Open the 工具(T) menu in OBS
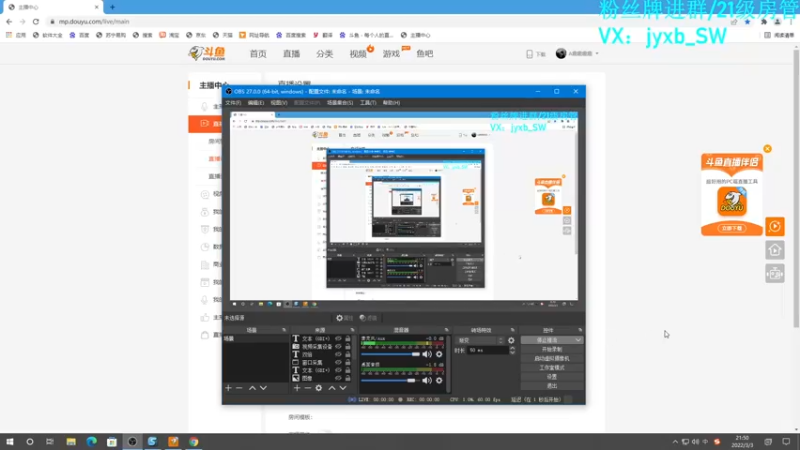Viewport: 800px width, 450px height. coord(368,103)
